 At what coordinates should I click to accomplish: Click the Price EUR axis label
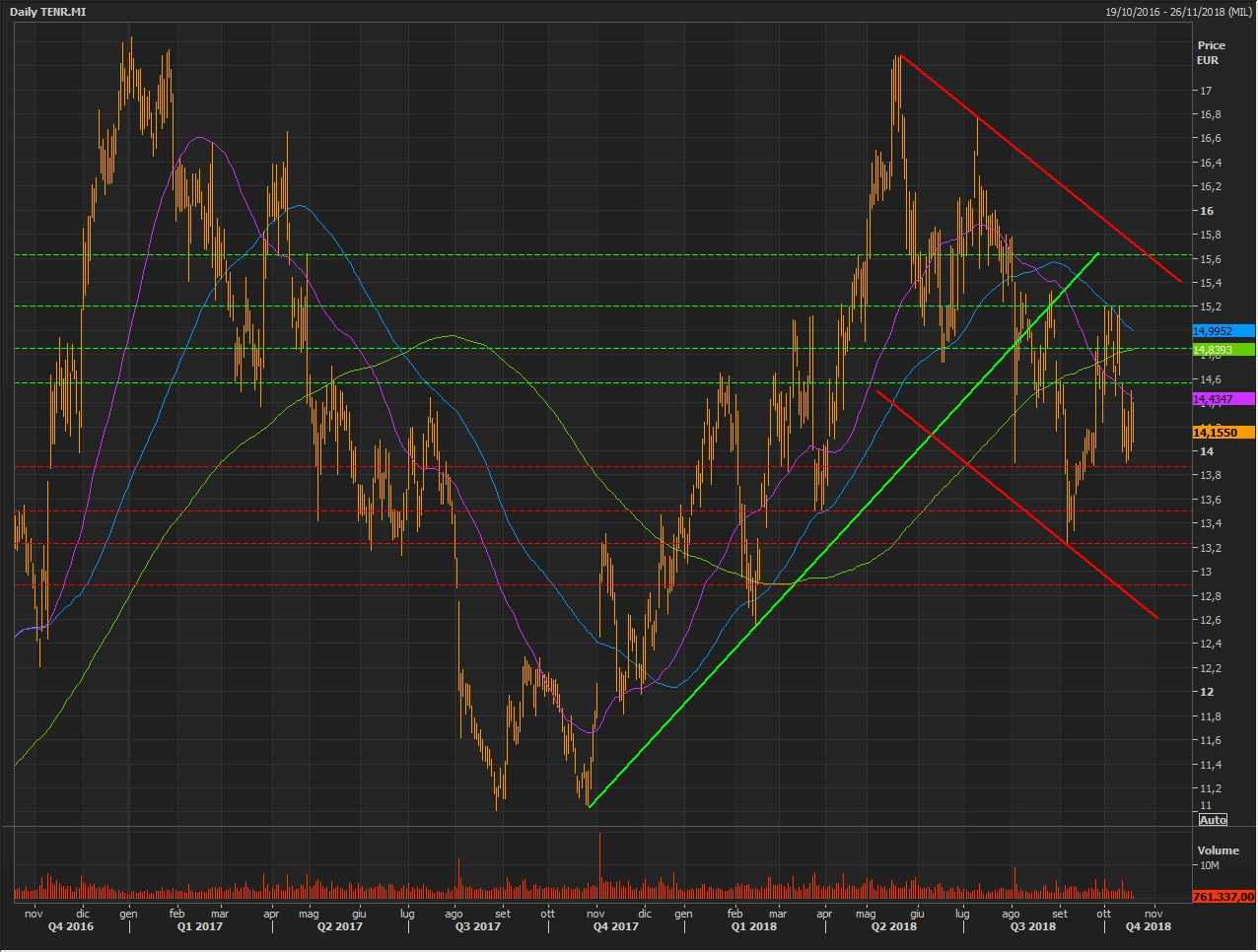1211,52
